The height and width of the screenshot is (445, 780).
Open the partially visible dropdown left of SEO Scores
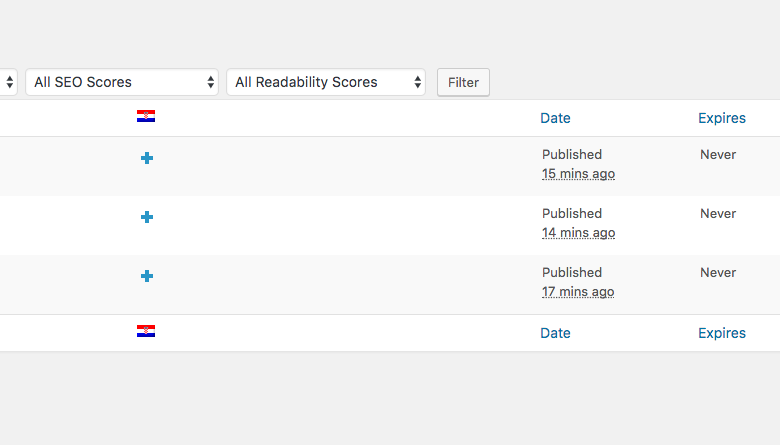8,82
